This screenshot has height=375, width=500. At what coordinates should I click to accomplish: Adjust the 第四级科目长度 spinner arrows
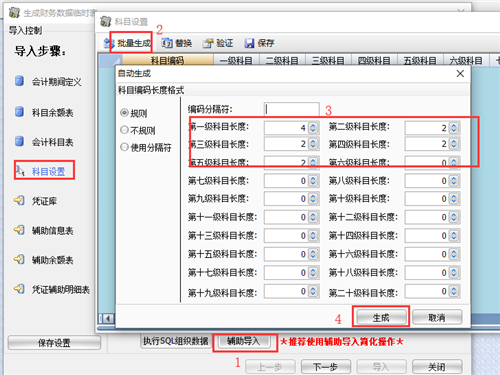coord(454,144)
